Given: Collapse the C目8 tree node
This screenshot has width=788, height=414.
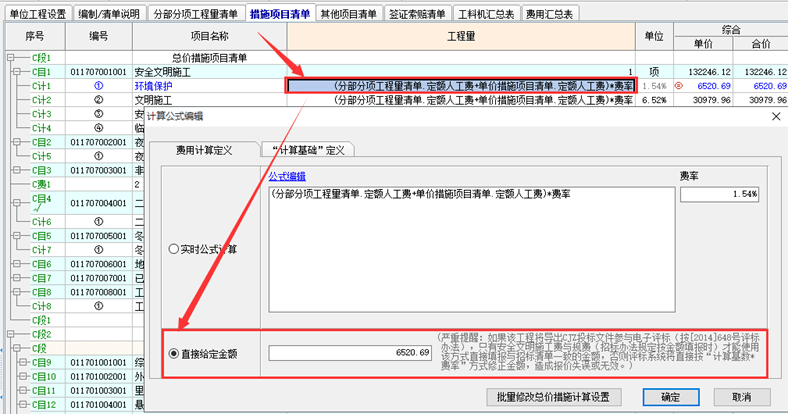Looking at the screenshot, I should 17,292.
